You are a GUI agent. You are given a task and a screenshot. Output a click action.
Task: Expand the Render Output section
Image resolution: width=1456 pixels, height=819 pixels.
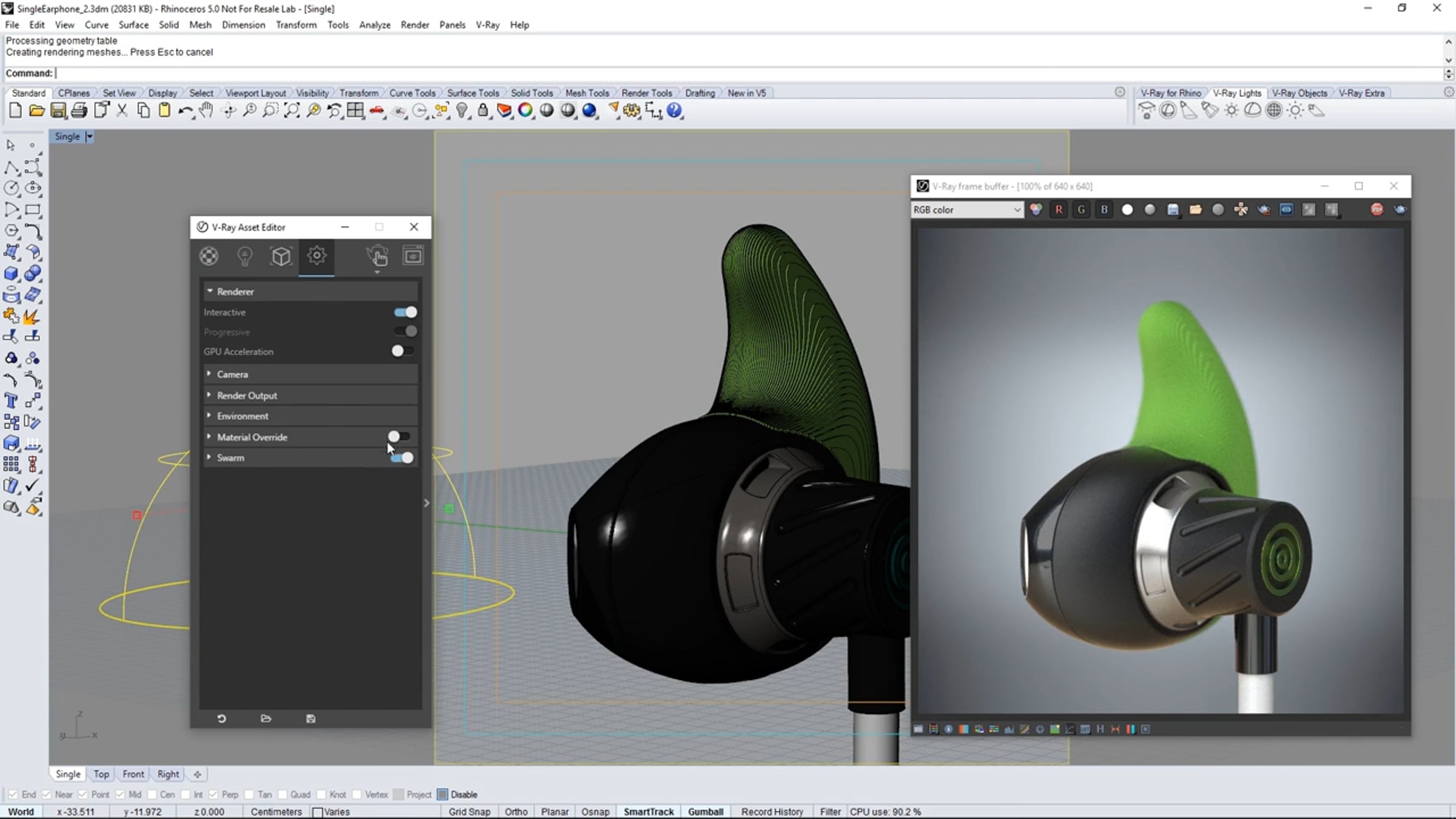point(247,396)
